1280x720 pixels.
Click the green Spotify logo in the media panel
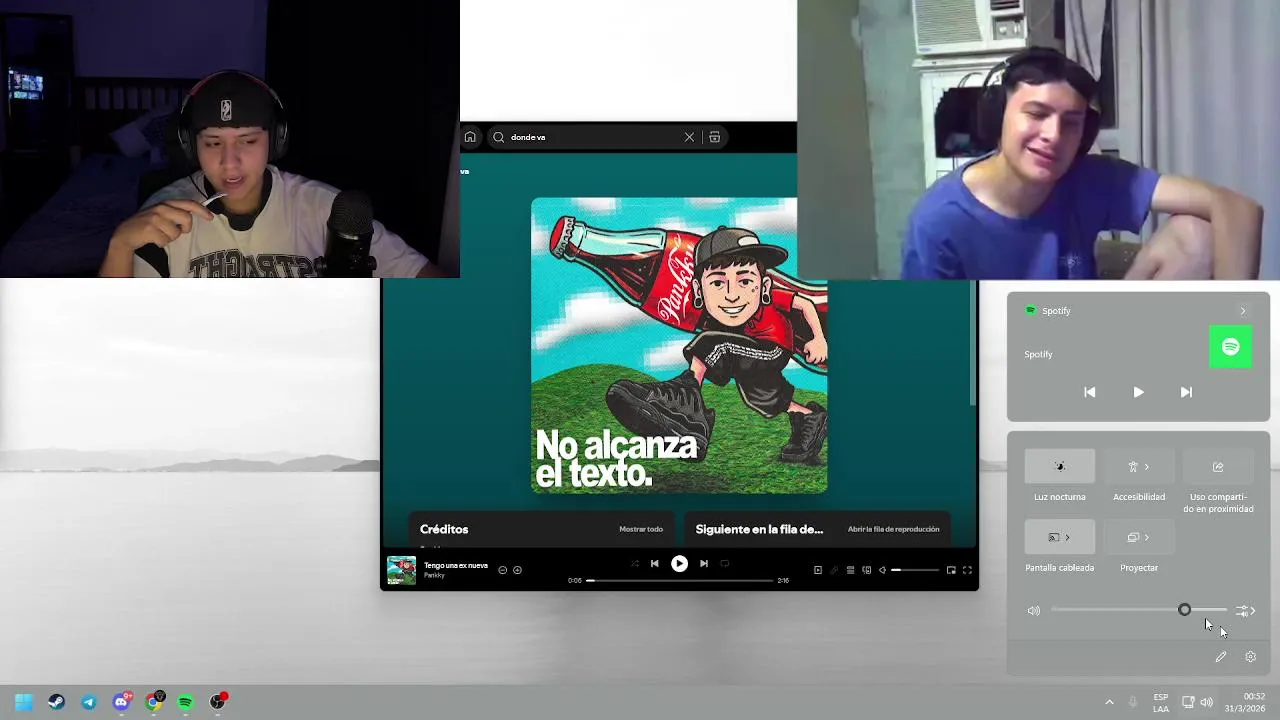pyautogui.click(x=1230, y=347)
